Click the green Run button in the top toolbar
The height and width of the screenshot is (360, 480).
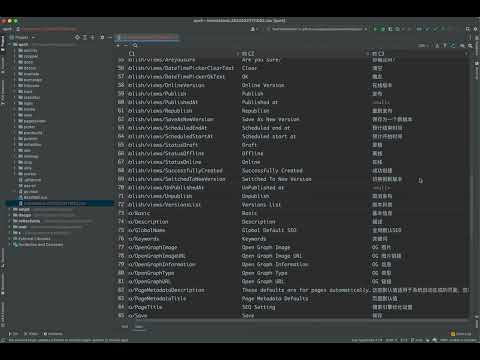(375, 29)
